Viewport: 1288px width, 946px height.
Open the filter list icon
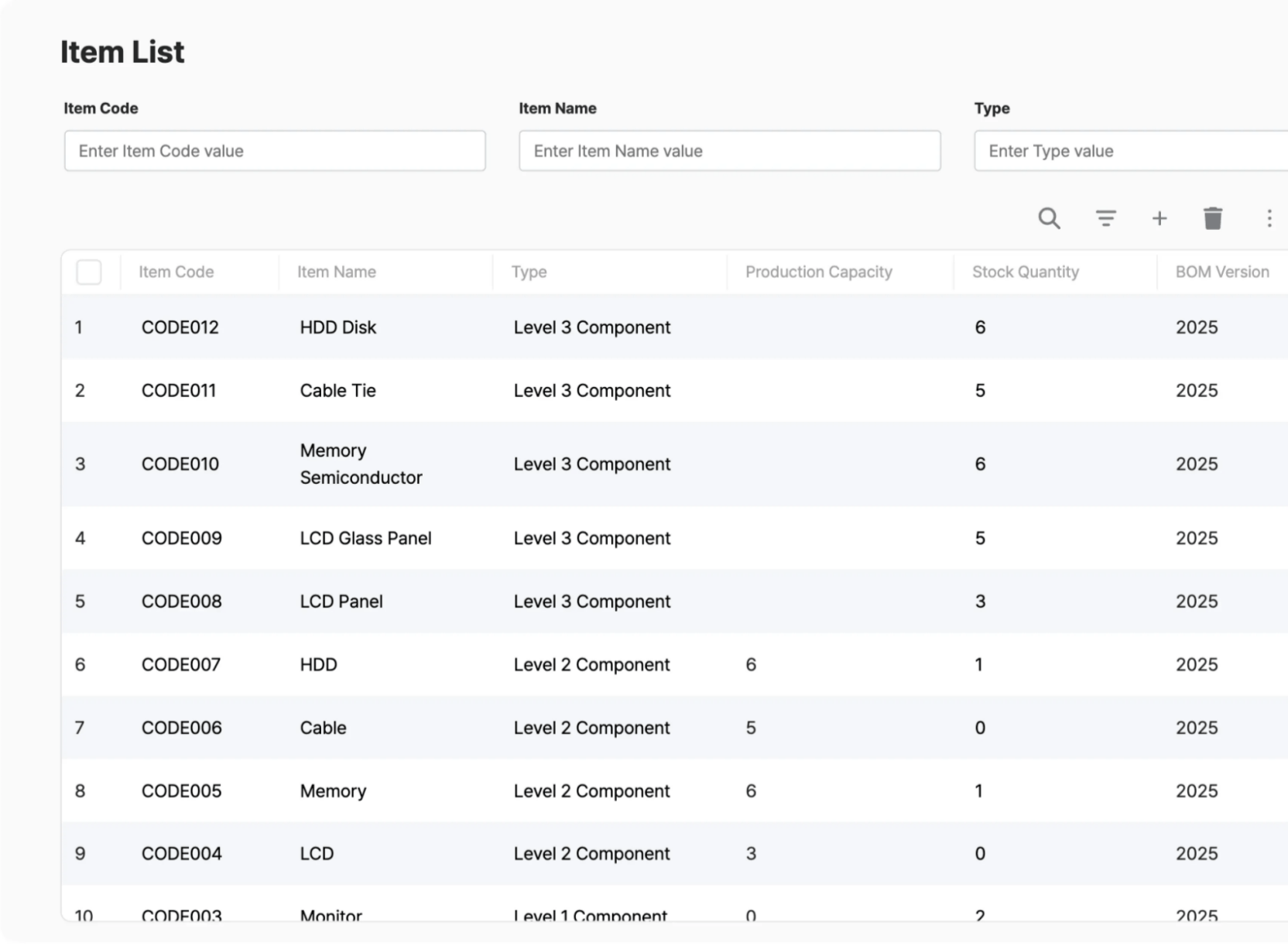click(1105, 218)
